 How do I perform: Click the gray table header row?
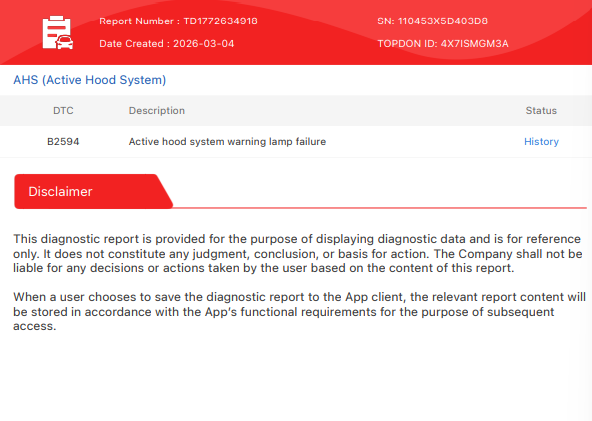[x=296, y=111]
